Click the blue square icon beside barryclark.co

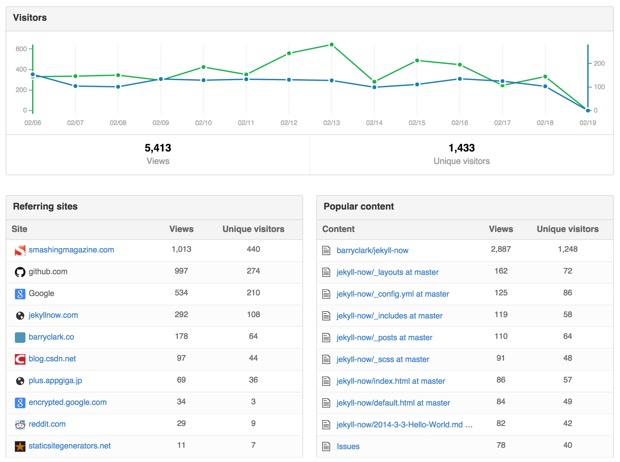click(x=20, y=337)
